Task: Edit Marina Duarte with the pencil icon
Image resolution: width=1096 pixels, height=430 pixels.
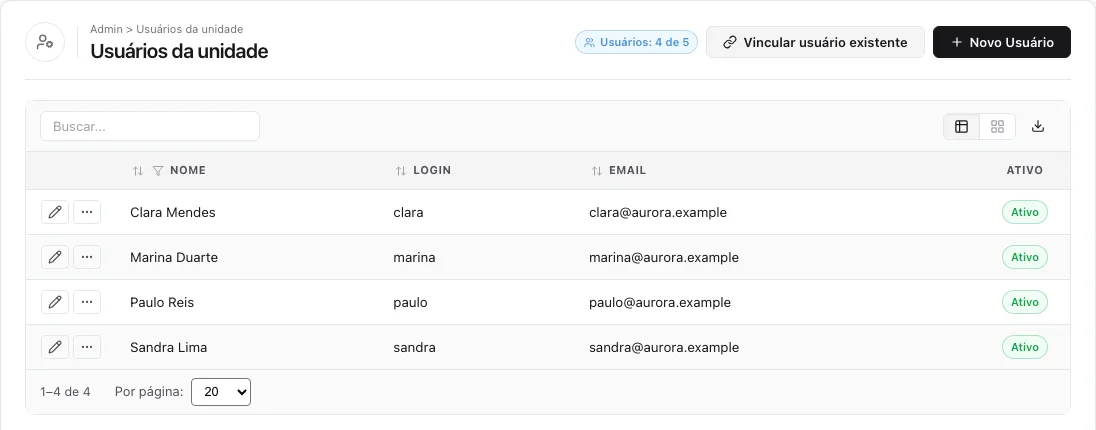Action: click(x=55, y=257)
